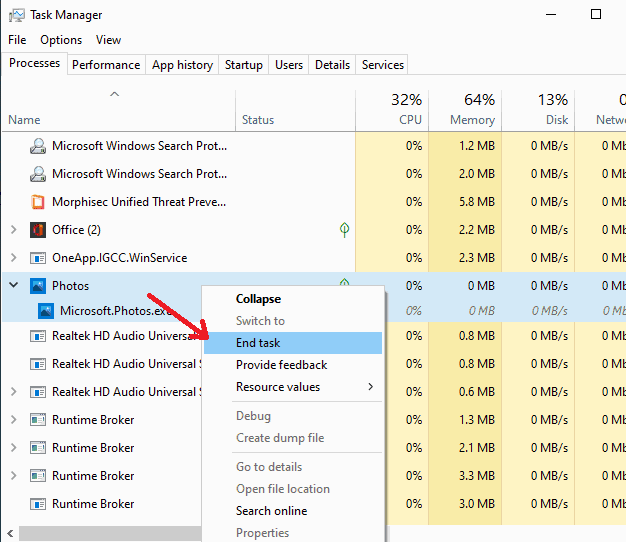Click the first Microsoft Windows Search Prot icon

pos(38,146)
